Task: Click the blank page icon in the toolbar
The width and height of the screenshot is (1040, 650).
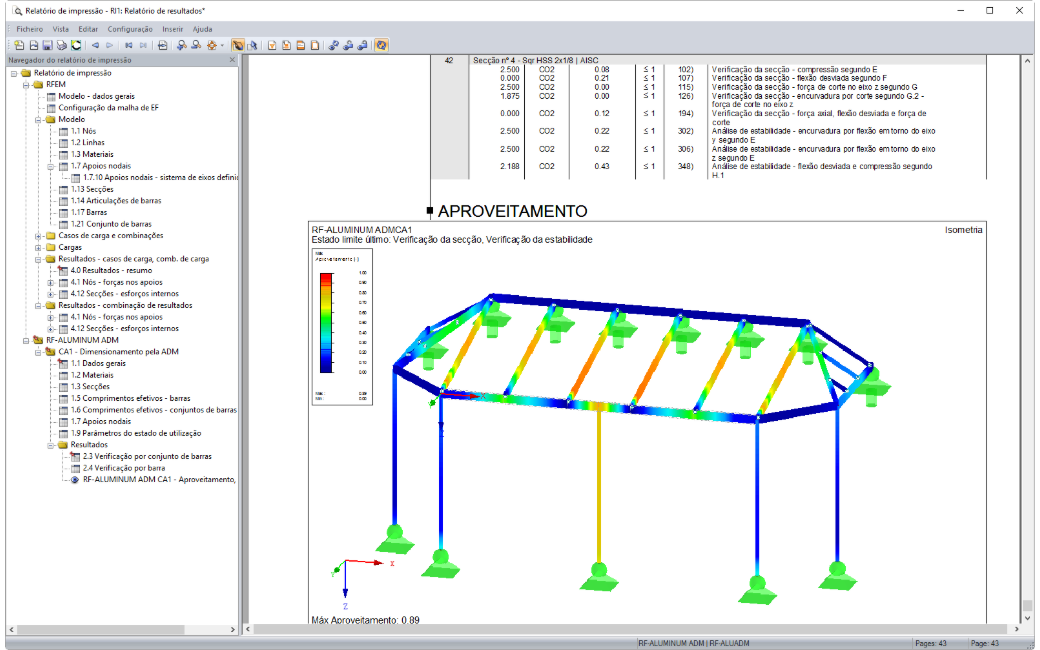Action: pos(315,45)
